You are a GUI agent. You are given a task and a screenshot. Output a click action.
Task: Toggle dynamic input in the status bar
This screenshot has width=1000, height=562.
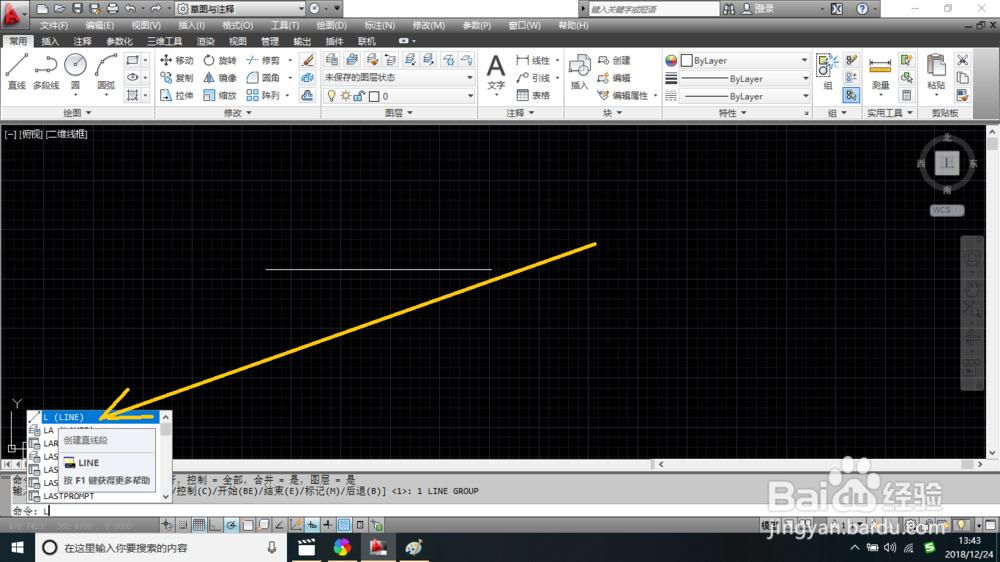(x=311, y=525)
